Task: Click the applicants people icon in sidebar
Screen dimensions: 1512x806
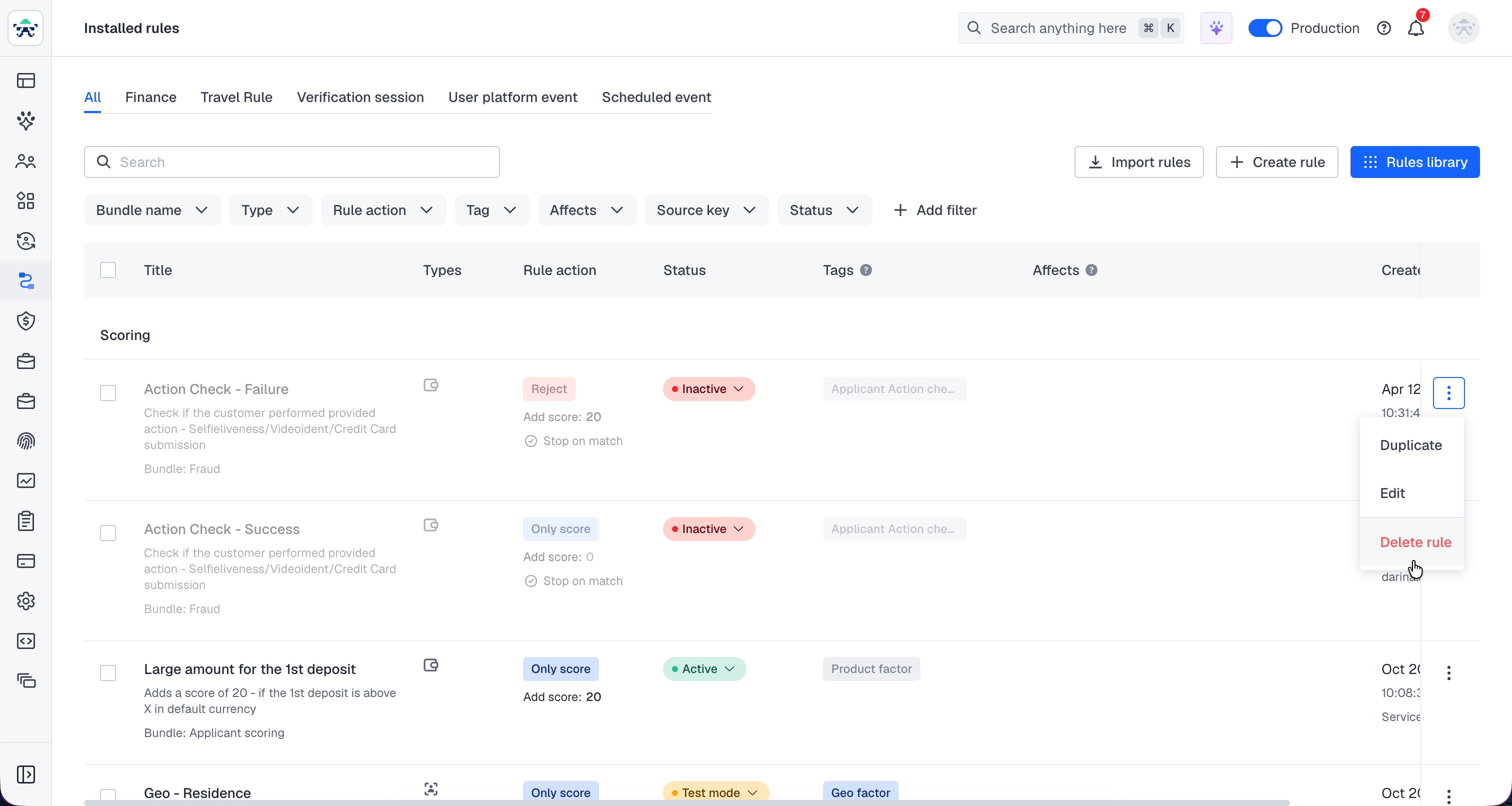Action: point(26,161)
